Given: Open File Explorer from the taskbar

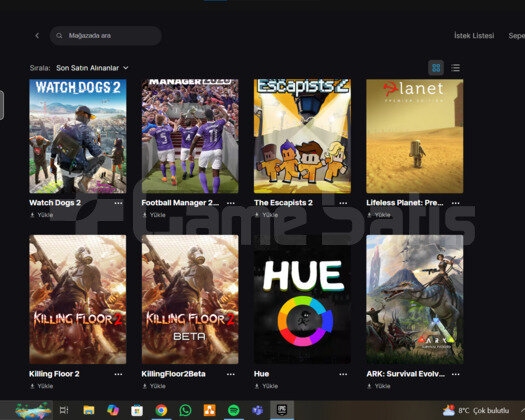Looking at the screenshot, I should [89, 410].
